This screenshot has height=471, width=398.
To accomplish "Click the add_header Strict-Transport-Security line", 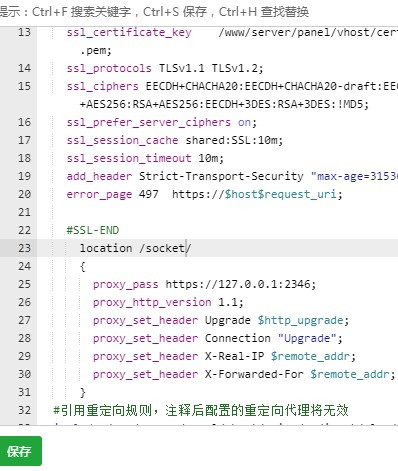I will (x=232, y=176).
